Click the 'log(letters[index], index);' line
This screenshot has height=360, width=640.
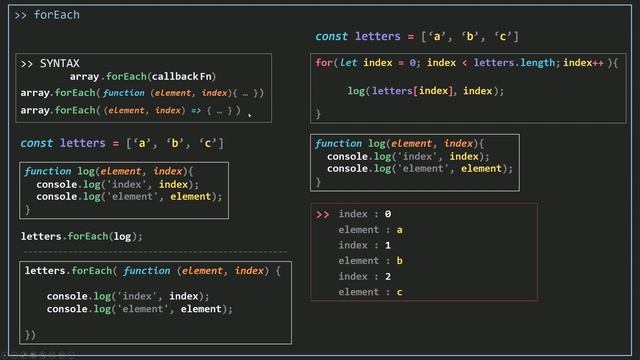(426, 91)
